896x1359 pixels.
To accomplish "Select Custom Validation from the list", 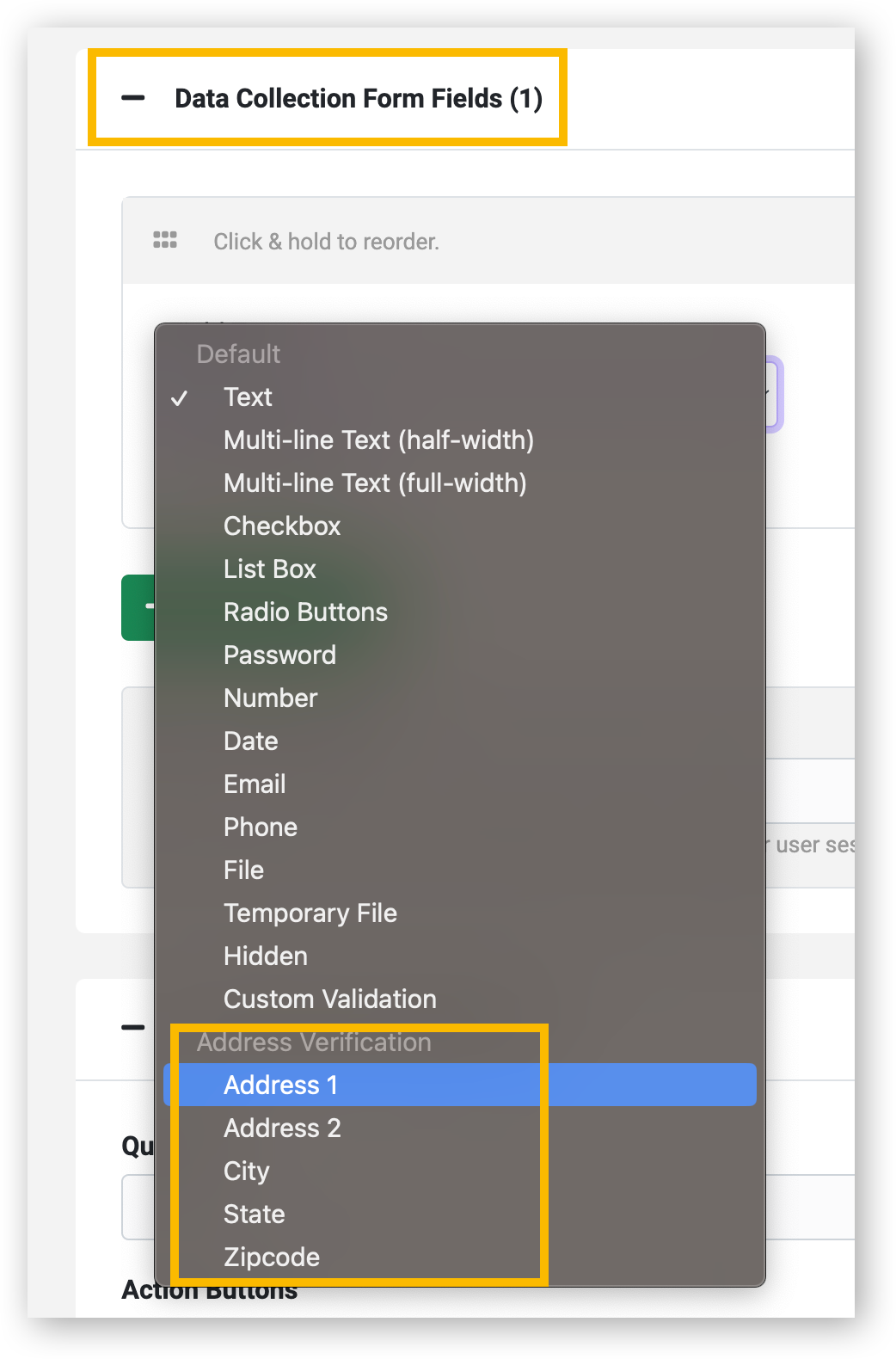I will pyautogui.click(x=330, y=999).
